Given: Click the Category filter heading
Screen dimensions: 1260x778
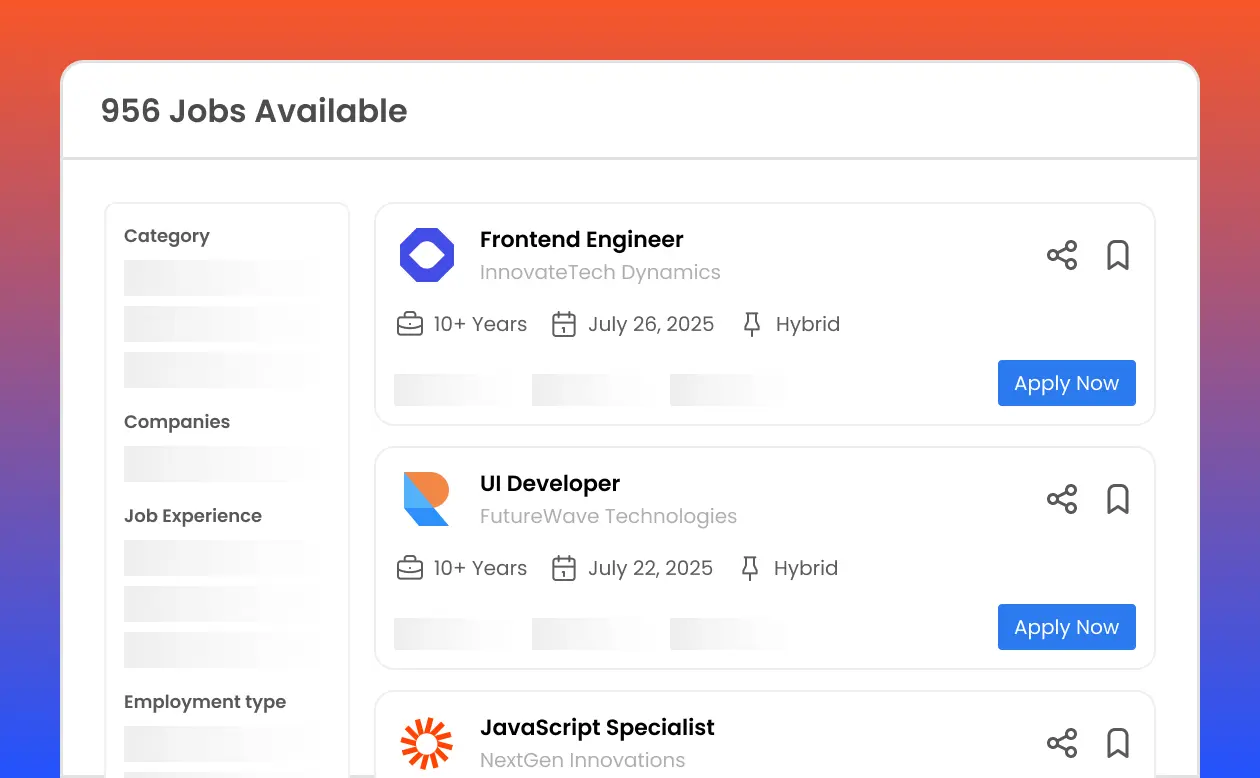Looking at the screenshot, I should pos(167,236).
